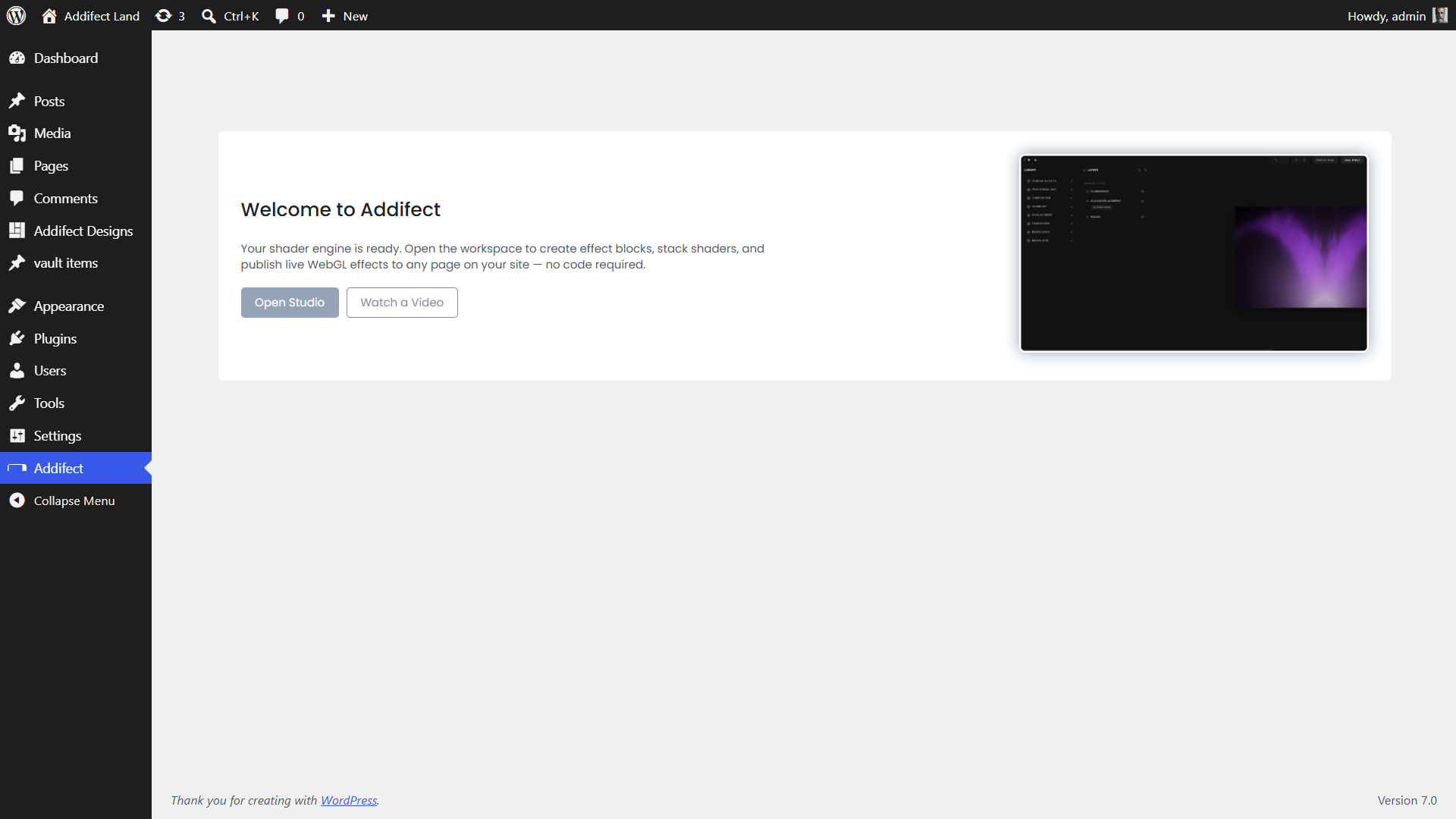
Task: Open the comments bubble in admin bar
Action: click(282, 16)
